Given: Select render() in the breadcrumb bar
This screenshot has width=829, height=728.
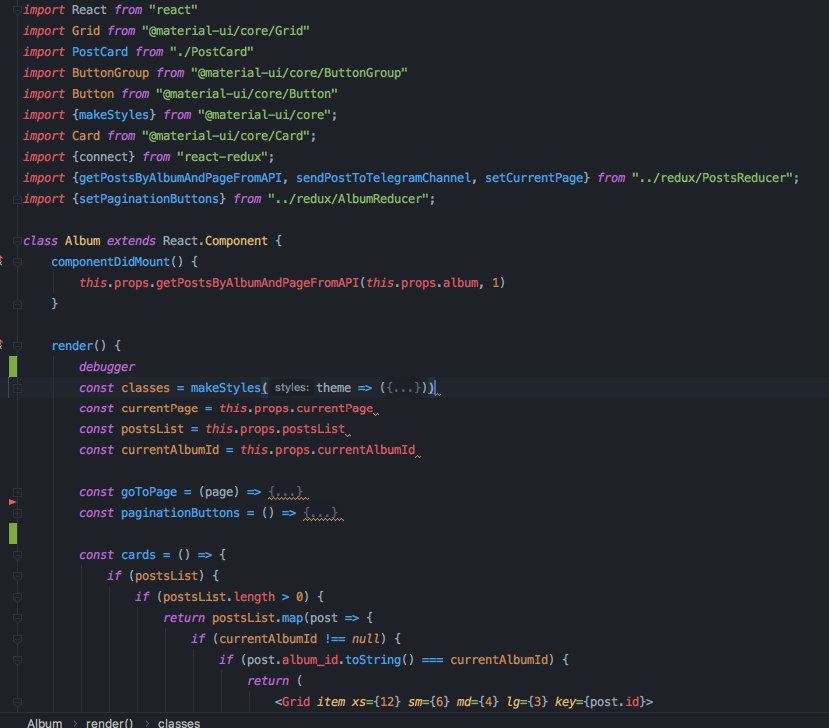Looking at the screenshot, I should click(109, 723).
